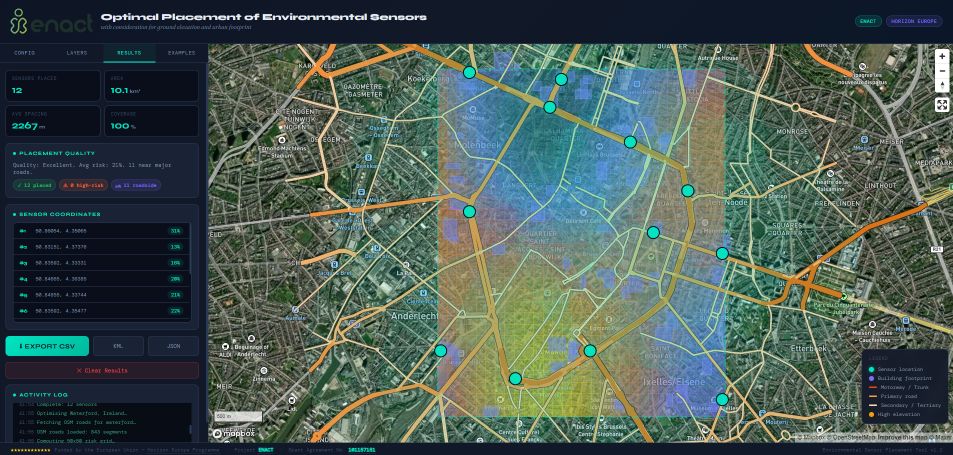Click activity log scrollbar
The width and height of the screenshot is (953, 455).
click(190, 429)
